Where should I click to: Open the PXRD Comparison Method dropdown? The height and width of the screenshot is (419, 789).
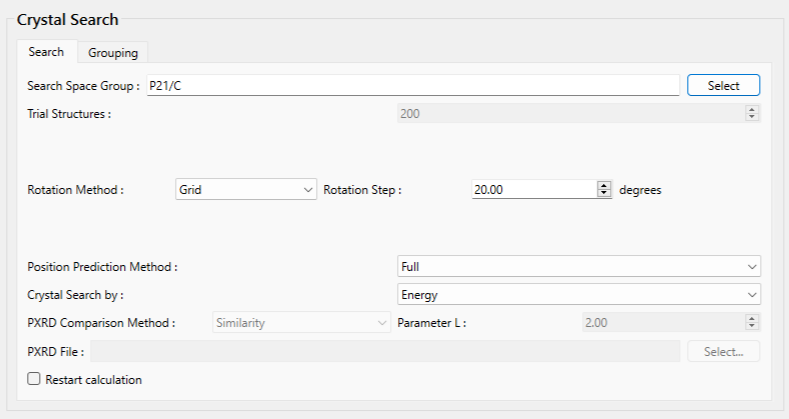pos(300,322)
